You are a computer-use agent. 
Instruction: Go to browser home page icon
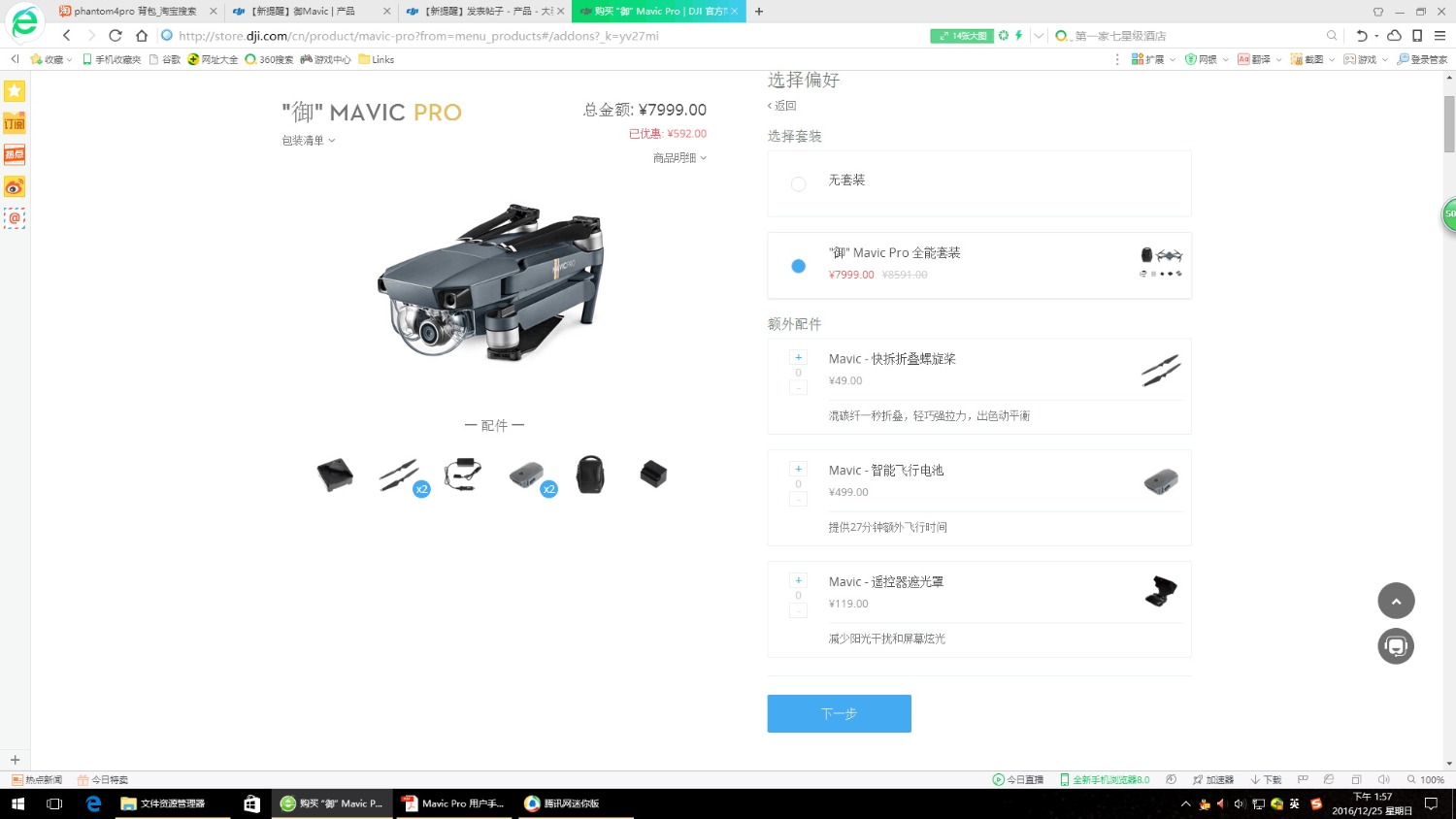pos(142,36)
